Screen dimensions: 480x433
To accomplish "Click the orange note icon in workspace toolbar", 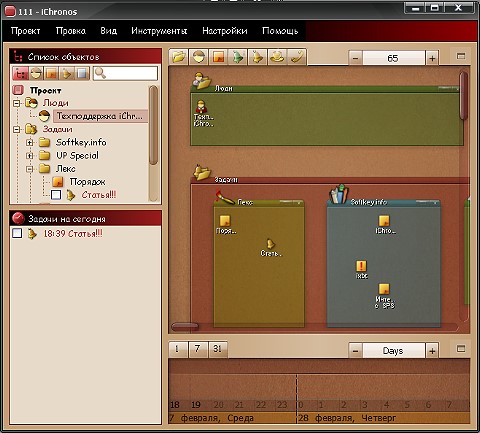I will click(x=218, y=57).
